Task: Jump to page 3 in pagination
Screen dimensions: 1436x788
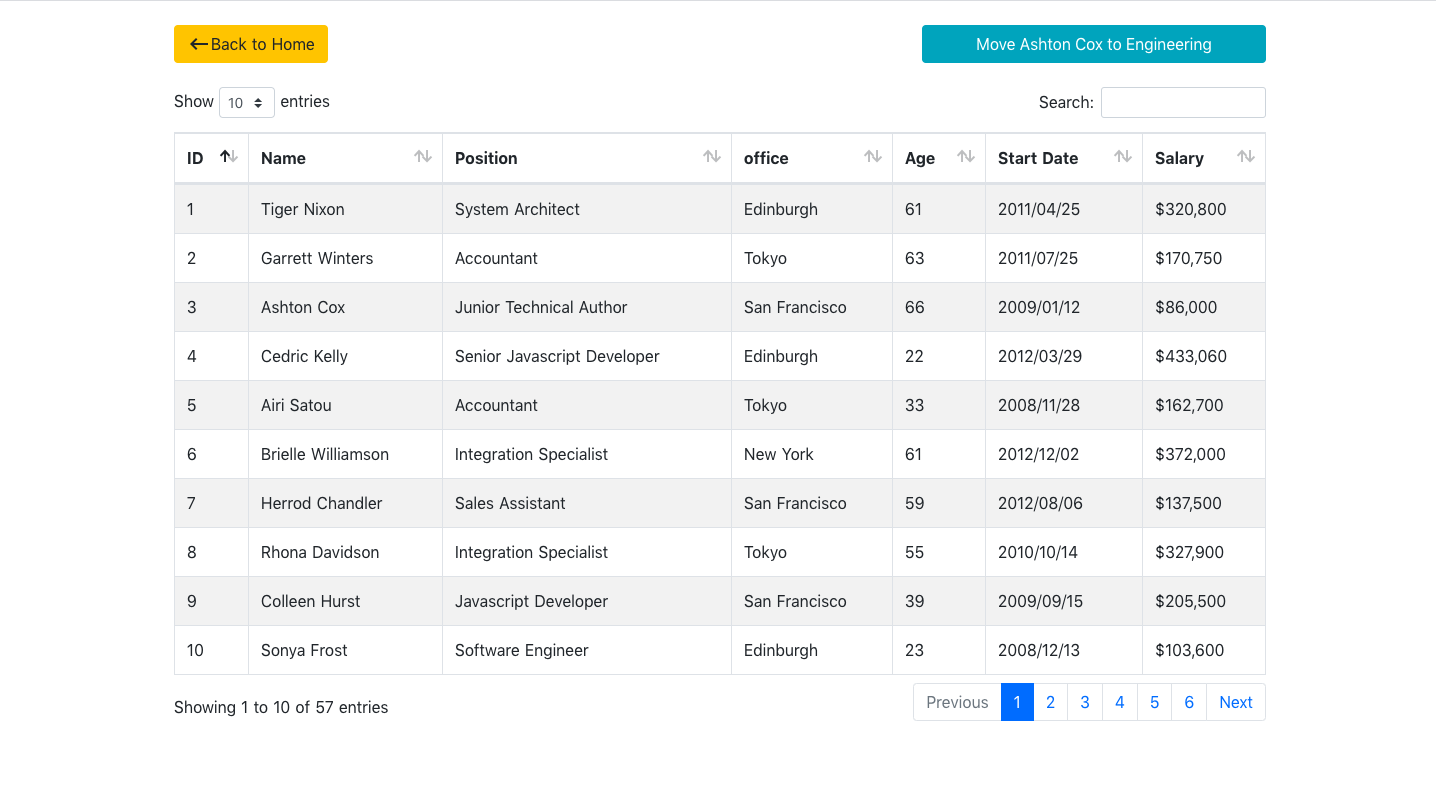Action: click(x=1085, y=702)
